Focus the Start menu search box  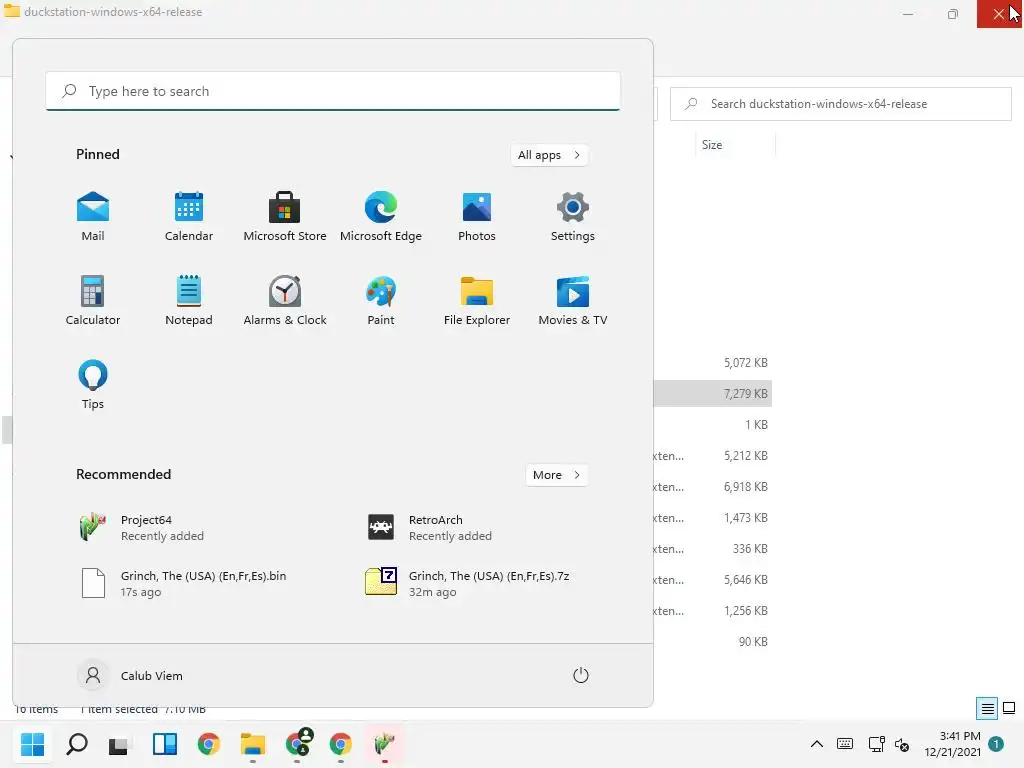333,91
